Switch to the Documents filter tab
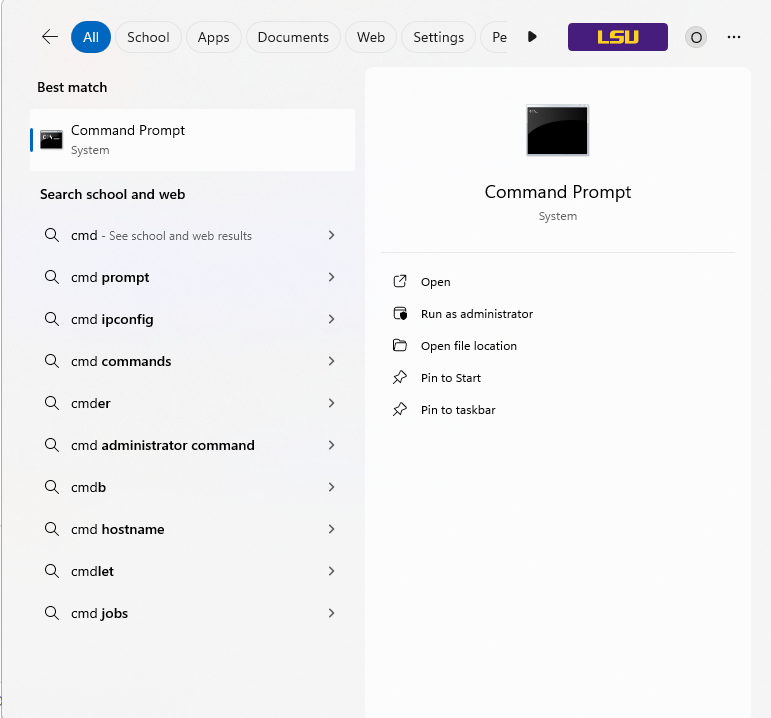This screenshot has width=771, height=718. point(293,37)
